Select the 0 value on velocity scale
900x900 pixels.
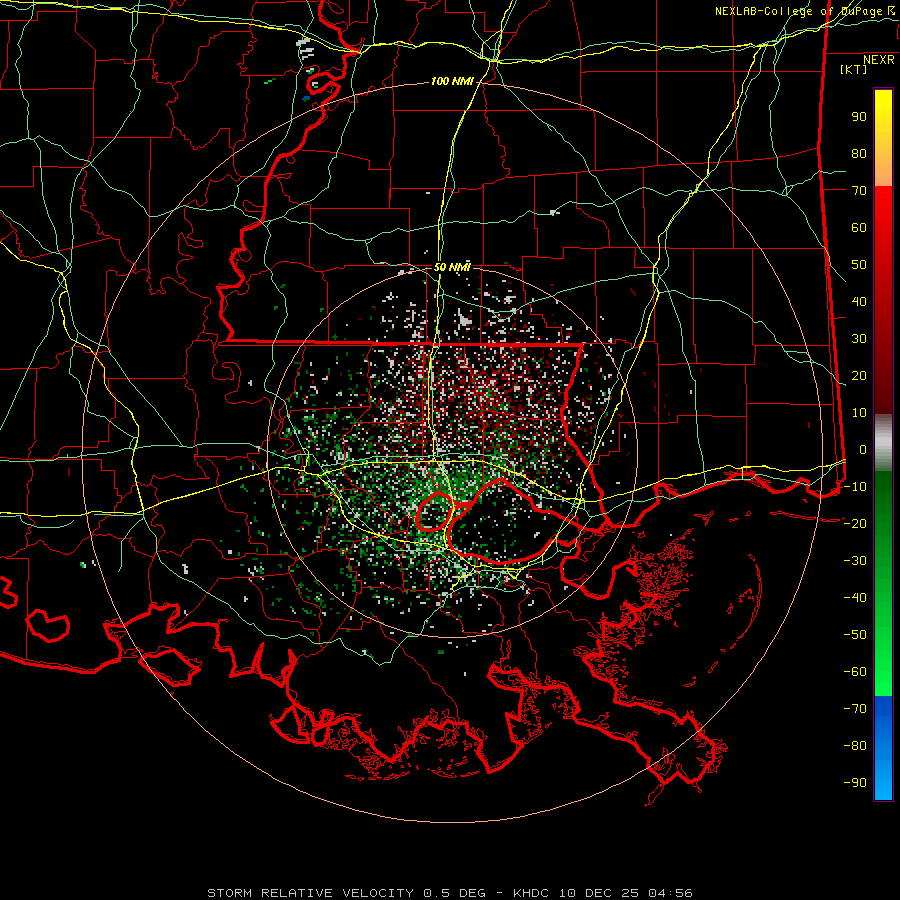[x=863, y=450]
